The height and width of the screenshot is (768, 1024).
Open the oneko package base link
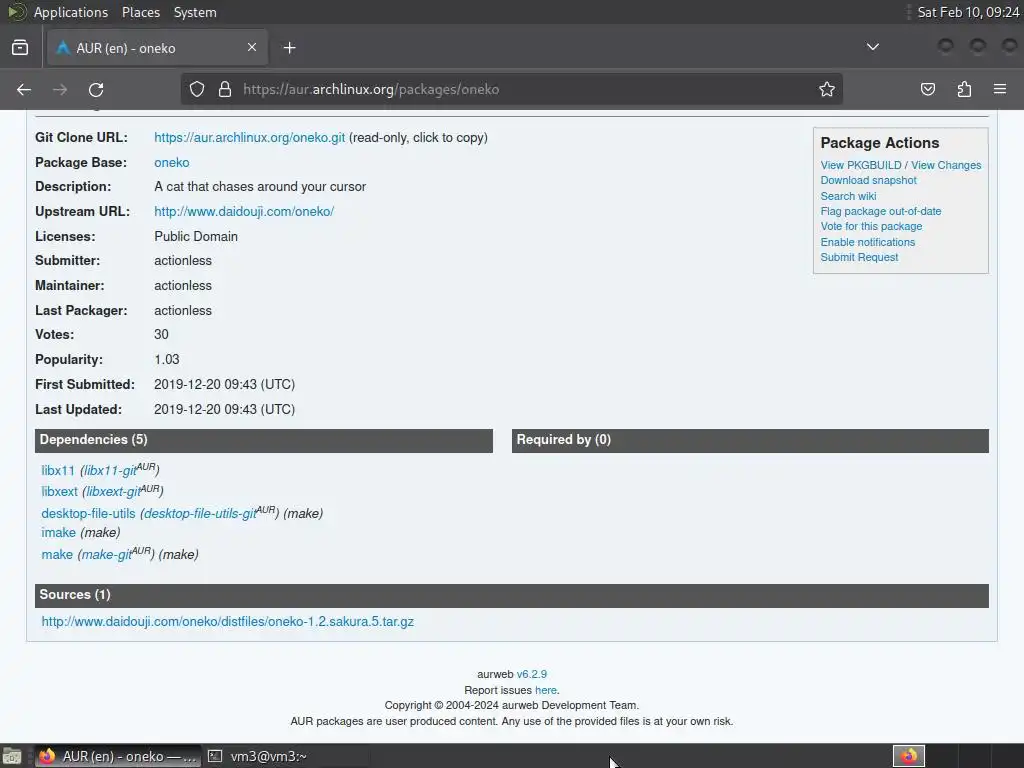[x=172, y=163]
